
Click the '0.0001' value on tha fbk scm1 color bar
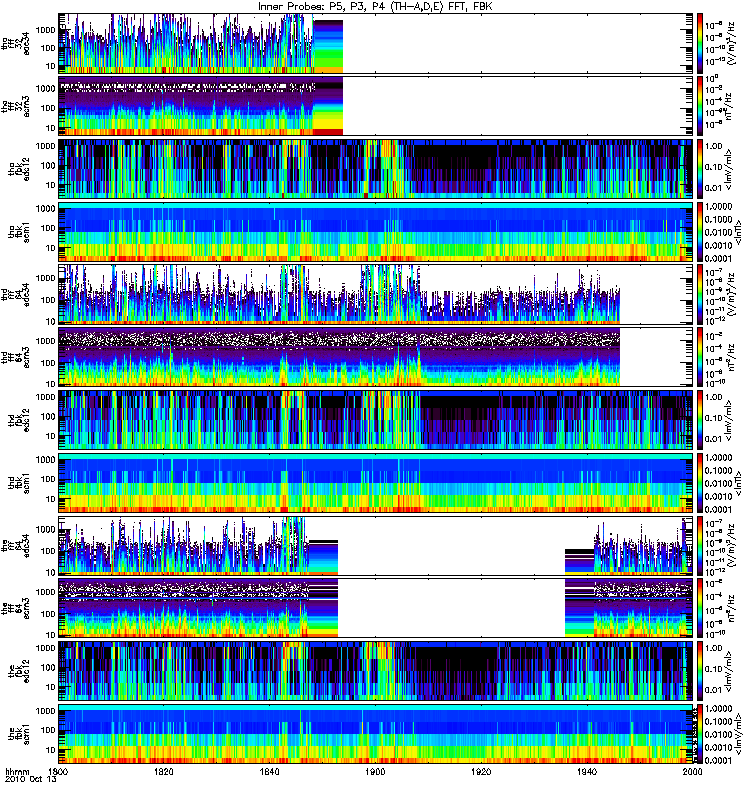pos(718,259)
